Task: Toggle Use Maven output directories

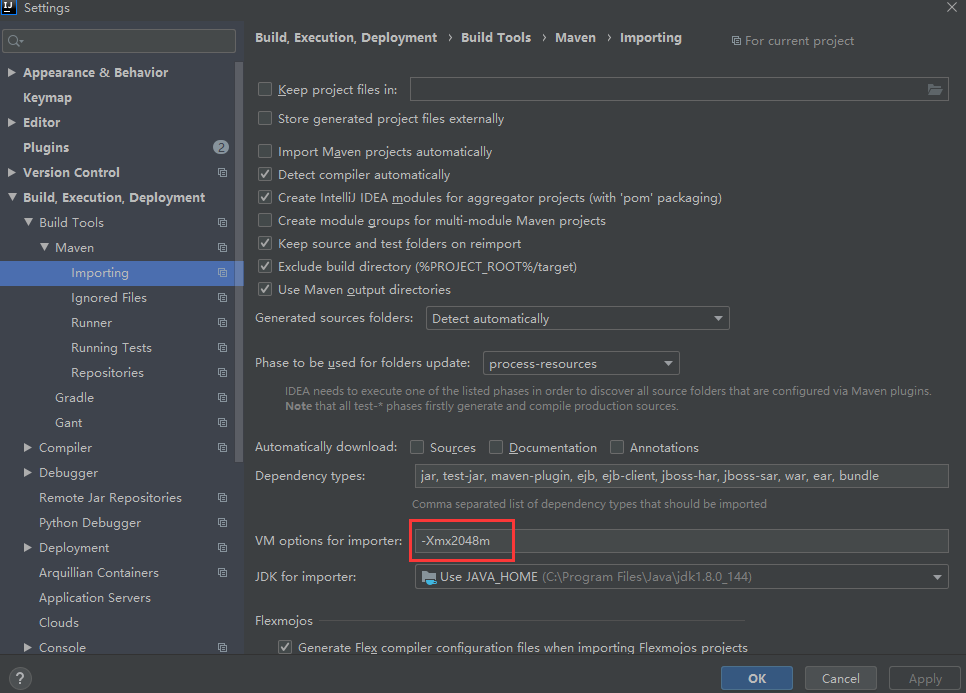Action: [265, 290]
